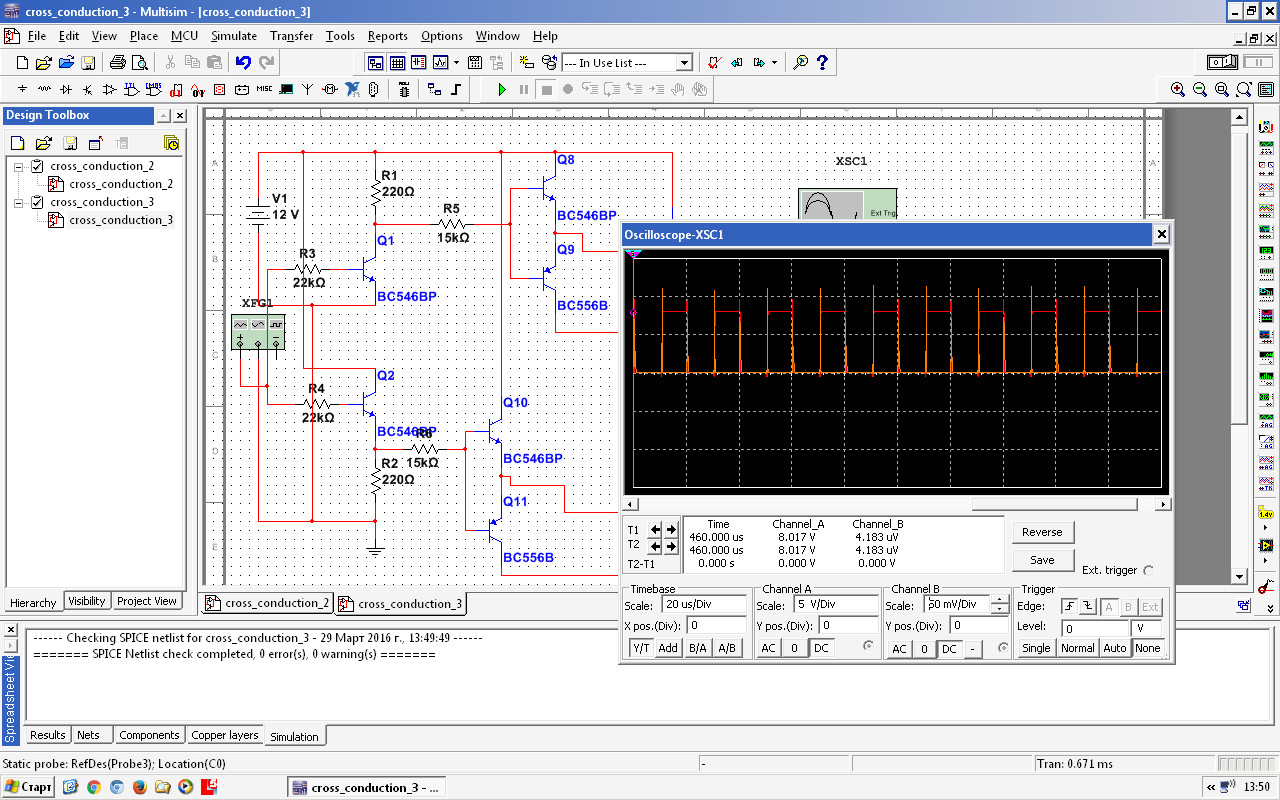The height and width of the screenshot is (800, 1280).
Task: Open Design Toolbox panel dropdown arrow
Action: 165,116
